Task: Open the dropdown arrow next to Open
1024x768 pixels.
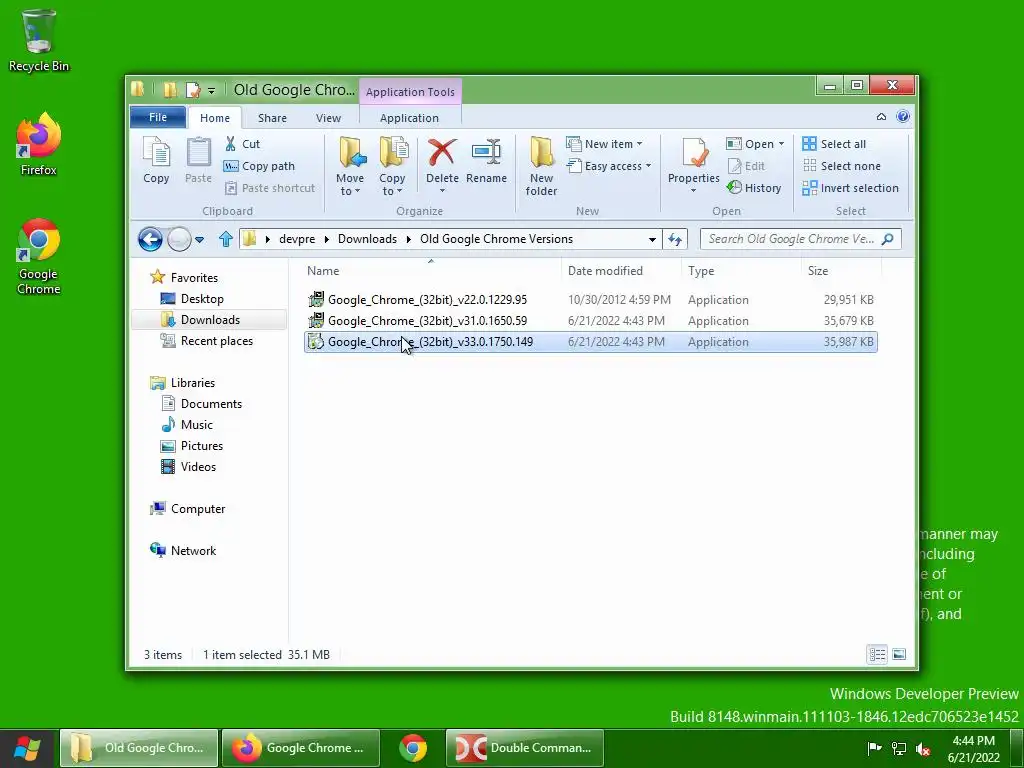Action: click(781, 144)
